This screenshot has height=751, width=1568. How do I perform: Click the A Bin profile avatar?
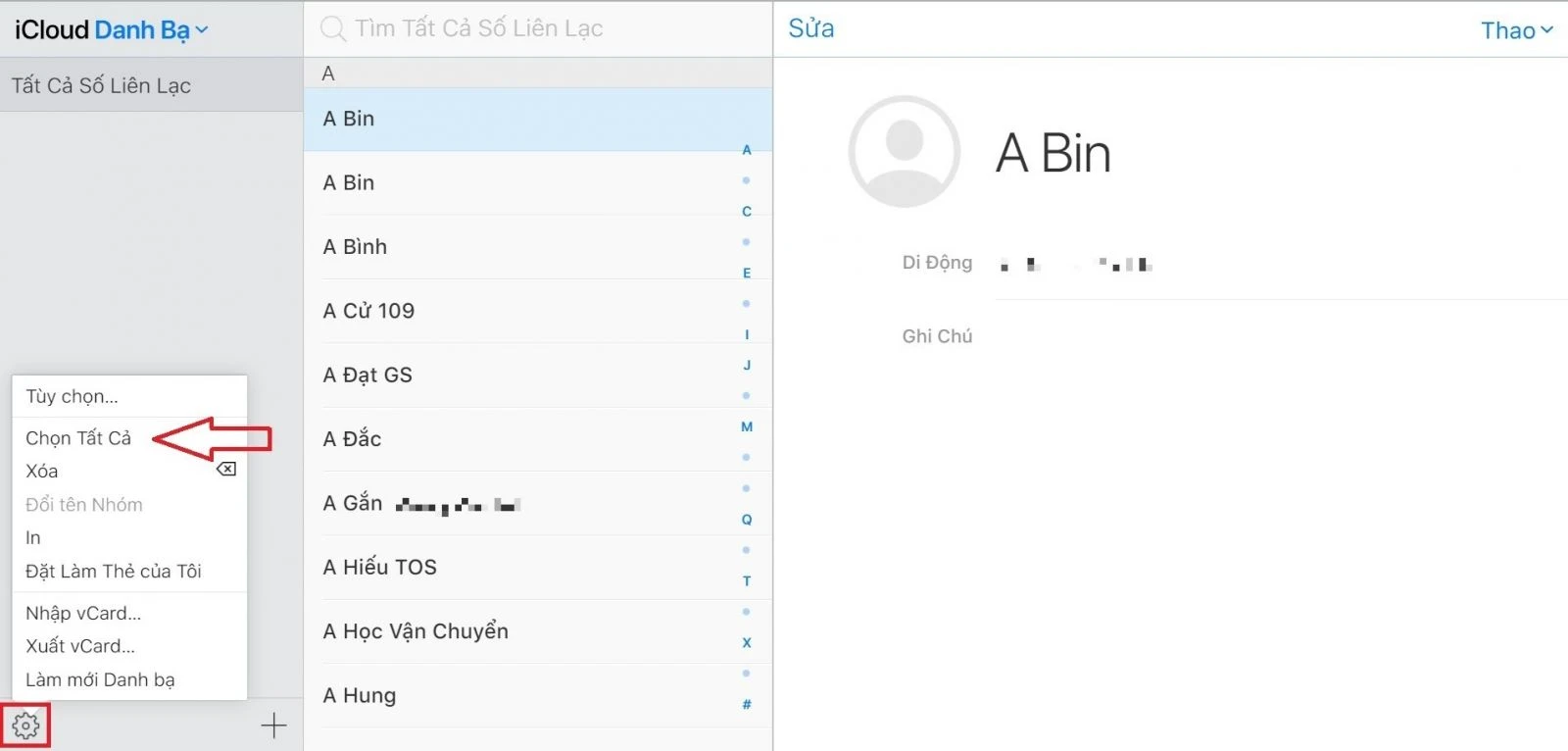tap(904, 152)
